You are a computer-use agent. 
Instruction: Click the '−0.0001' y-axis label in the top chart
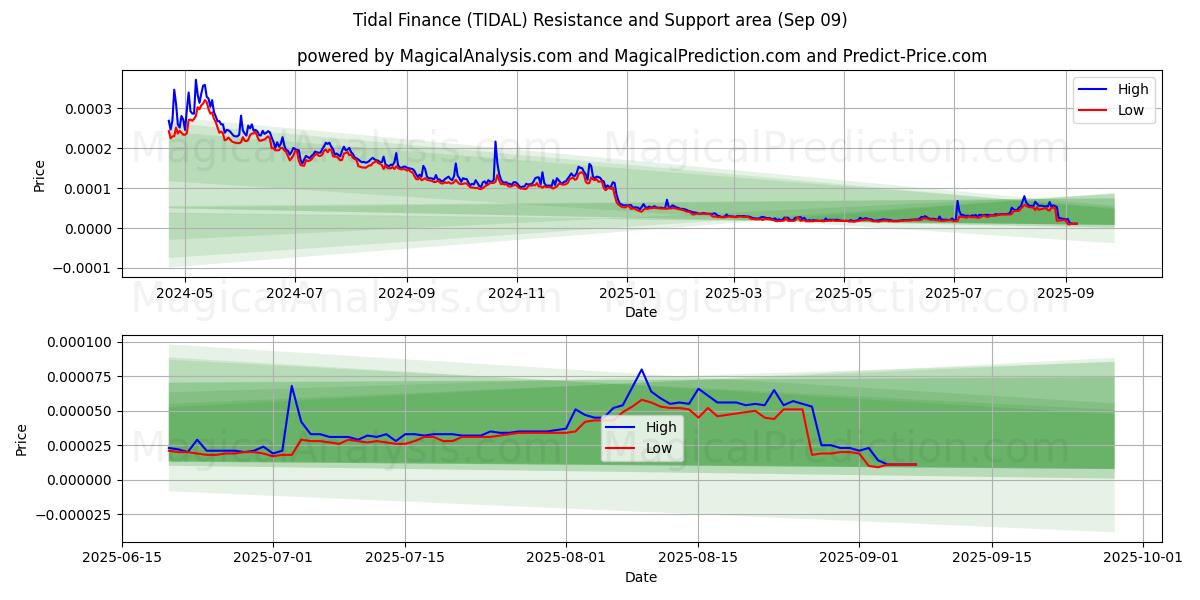coord(84,268)
